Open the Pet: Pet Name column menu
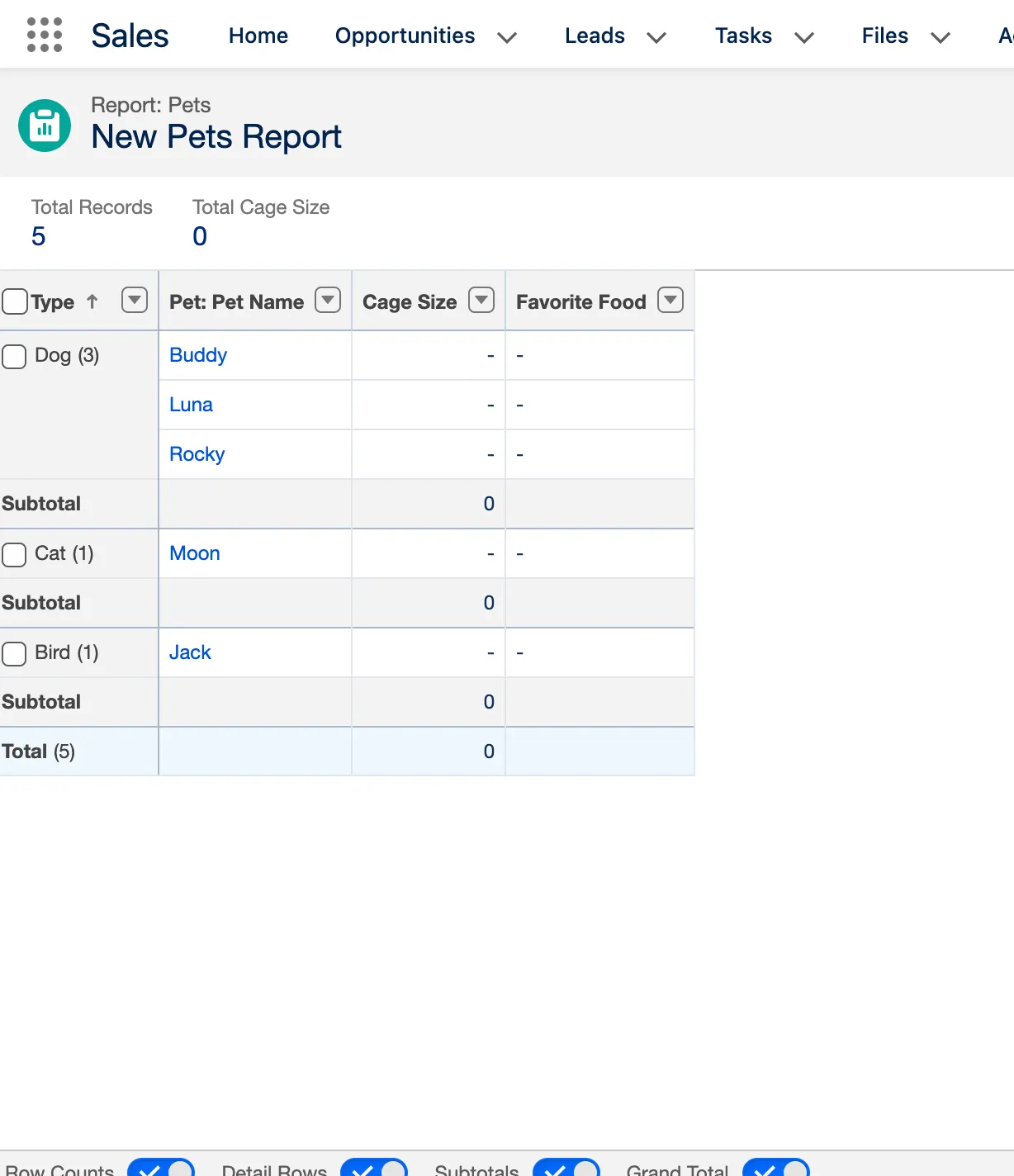This screenshot has height=1176, width=1014. (327, 301)
